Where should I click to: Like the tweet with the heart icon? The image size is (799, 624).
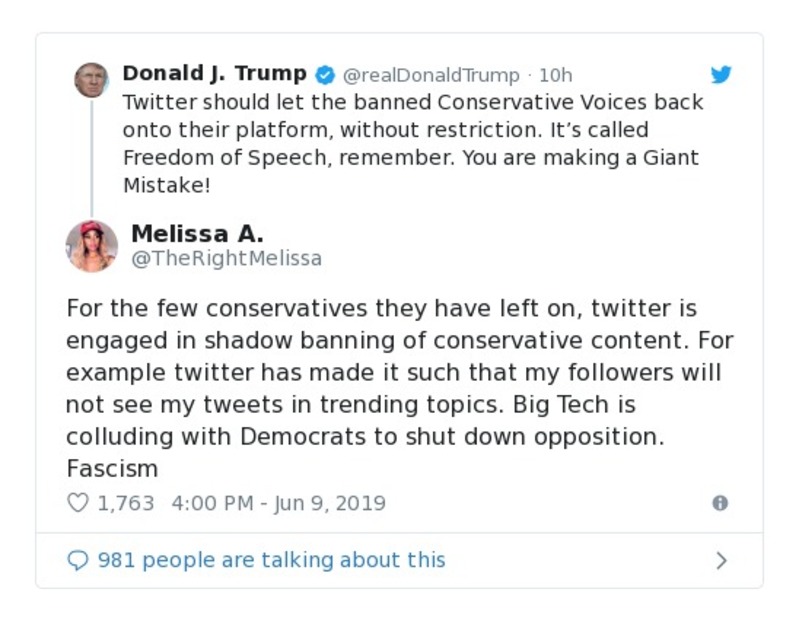[x=77, y=503]
